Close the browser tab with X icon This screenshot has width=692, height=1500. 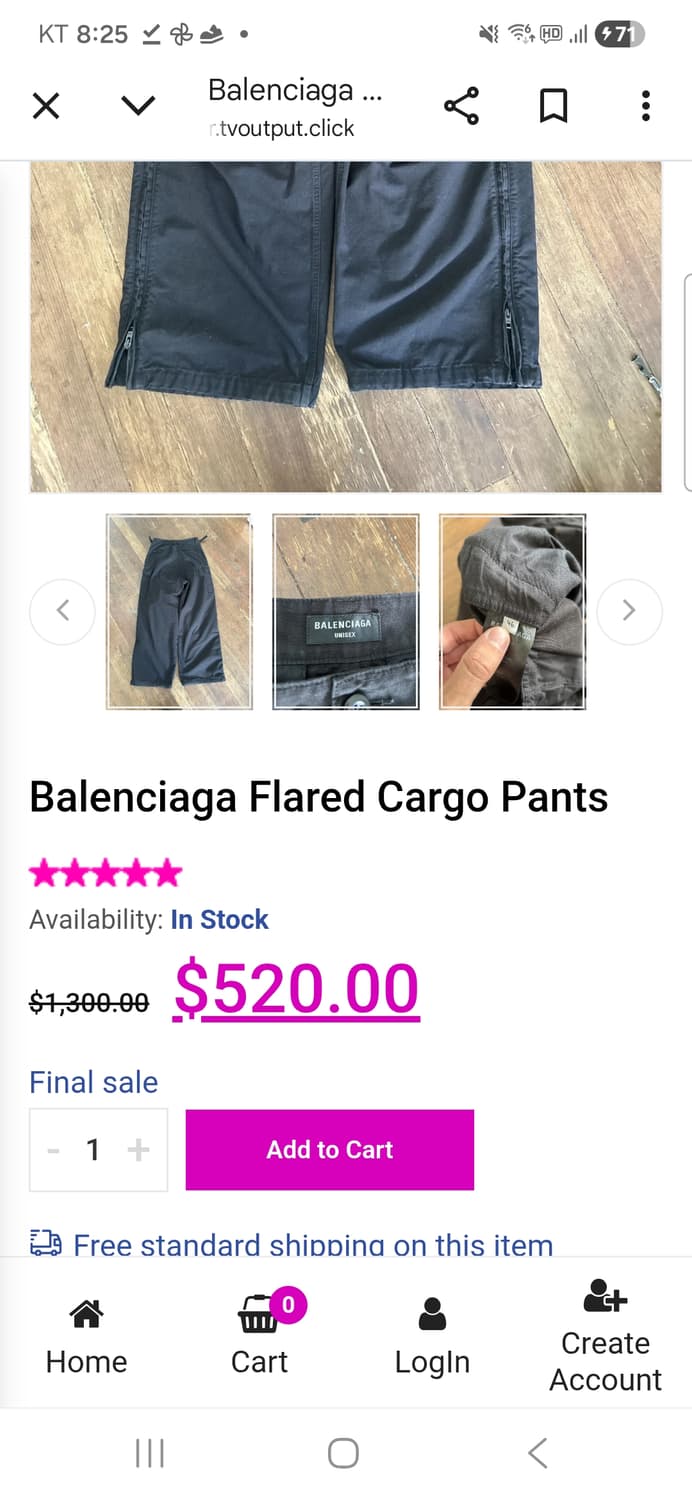point(46,106)
